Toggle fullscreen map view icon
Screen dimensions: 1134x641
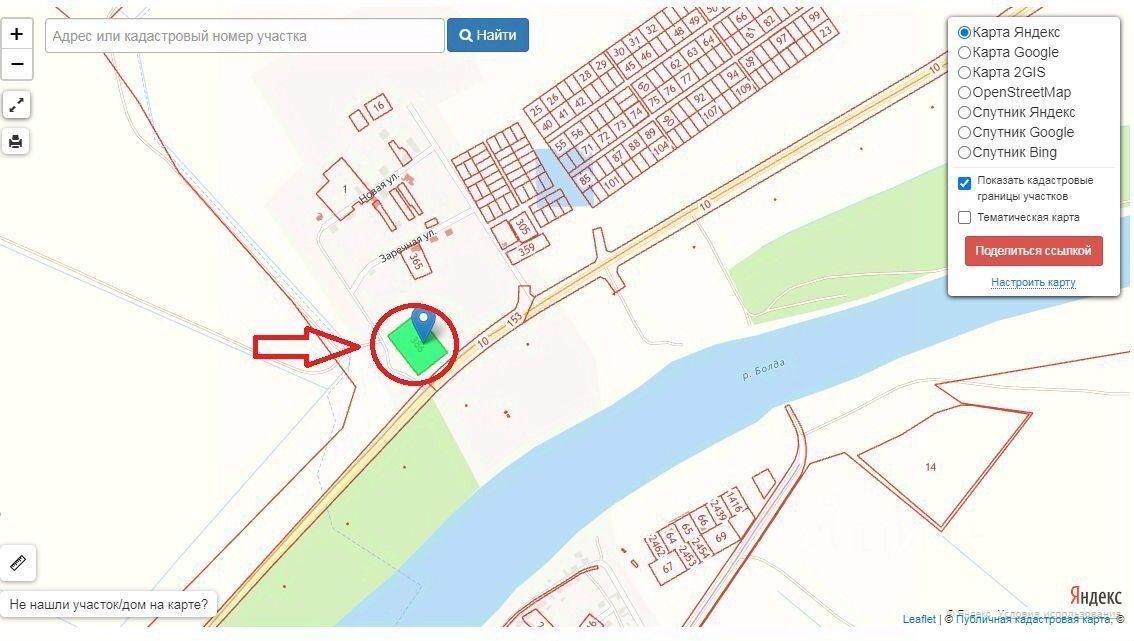[16, 105]
